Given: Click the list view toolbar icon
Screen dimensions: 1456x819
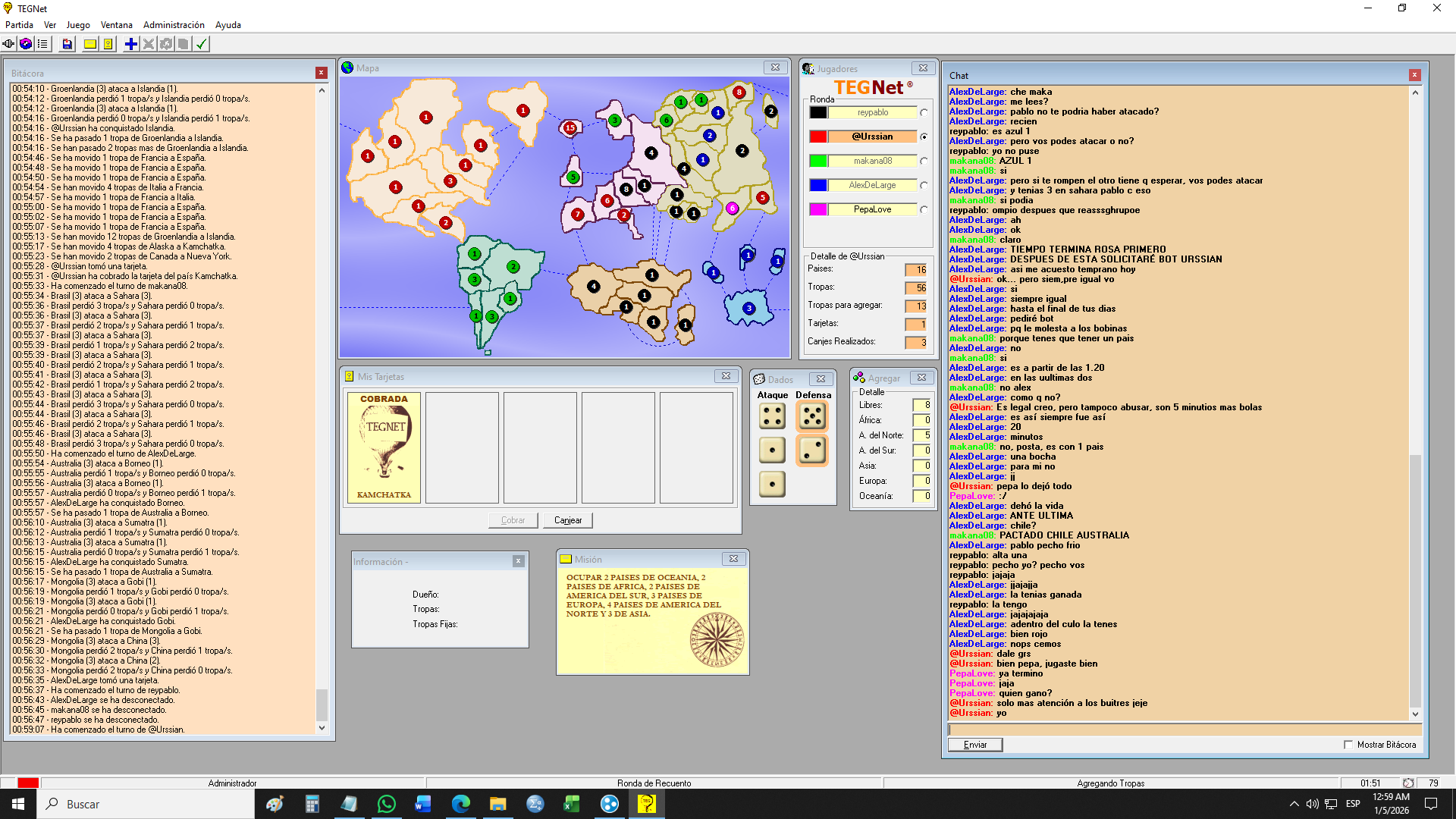Looking at the screenshot, I should [42, 44].
